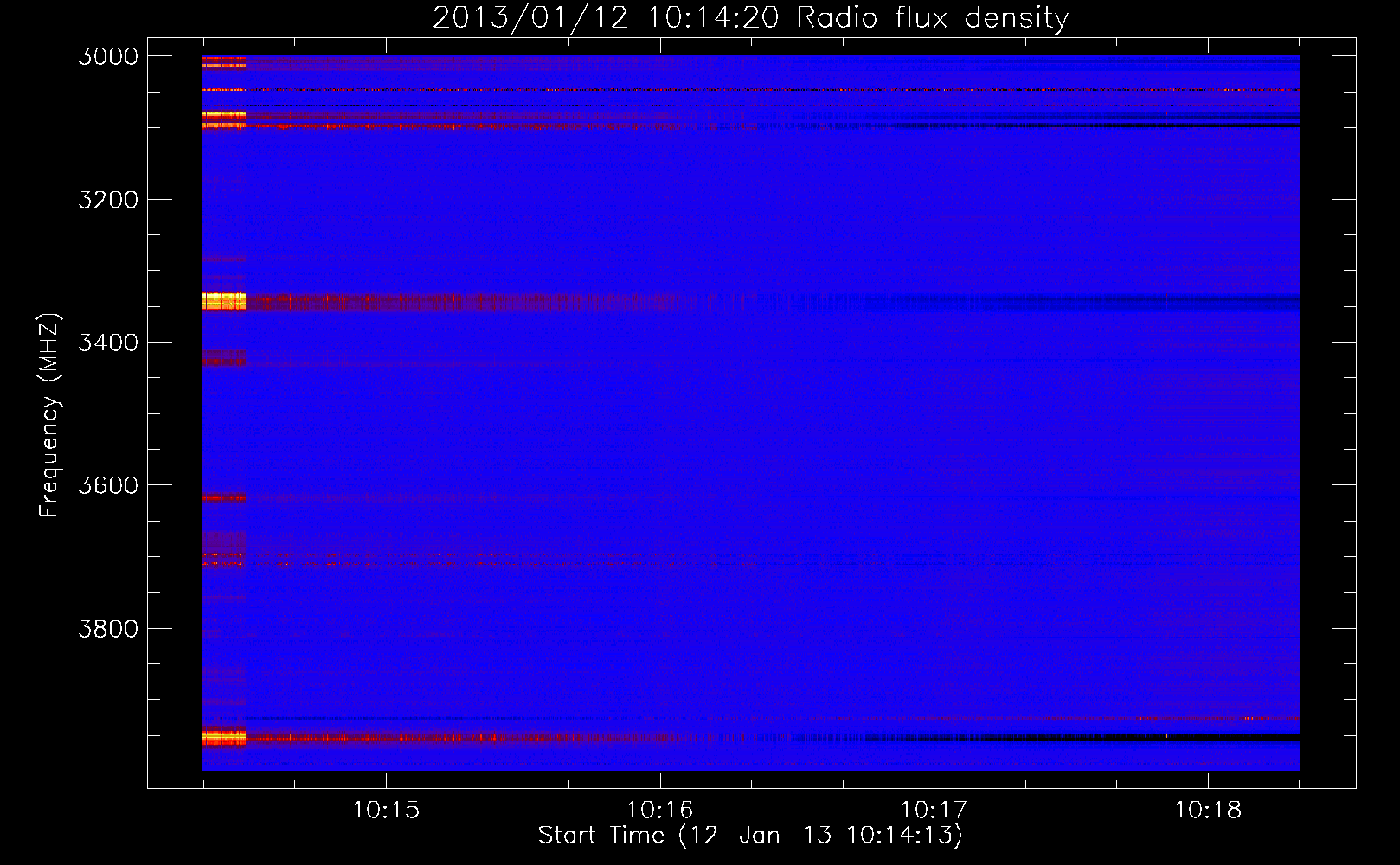Click the bright emission band near 3950 MHz
1400x865 pixels.
tap(224, 738)
